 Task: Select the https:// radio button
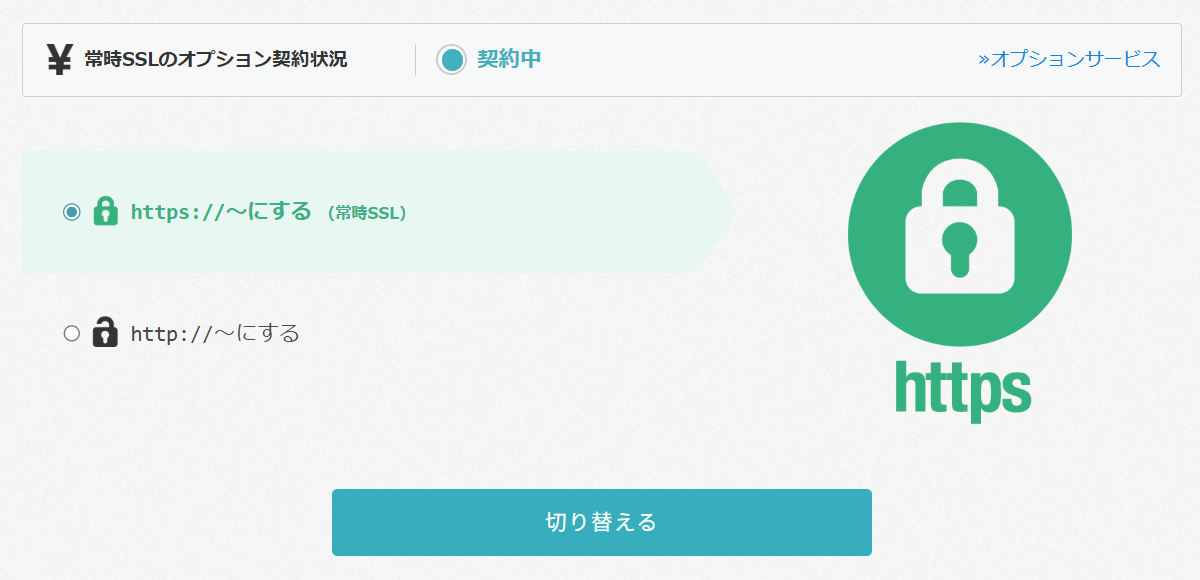(x=71, y=212)
